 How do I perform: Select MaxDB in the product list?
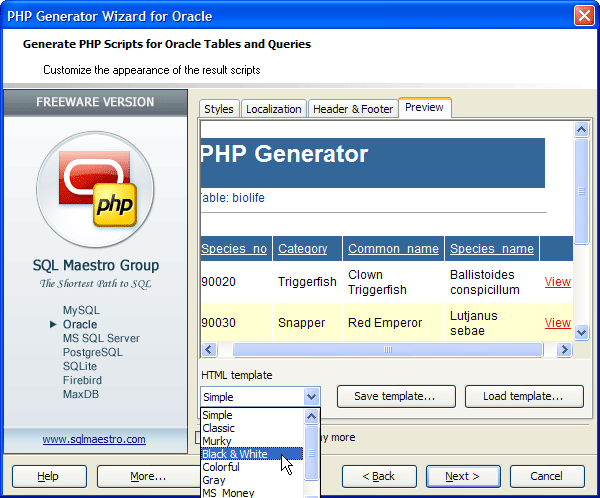(81, 394)
